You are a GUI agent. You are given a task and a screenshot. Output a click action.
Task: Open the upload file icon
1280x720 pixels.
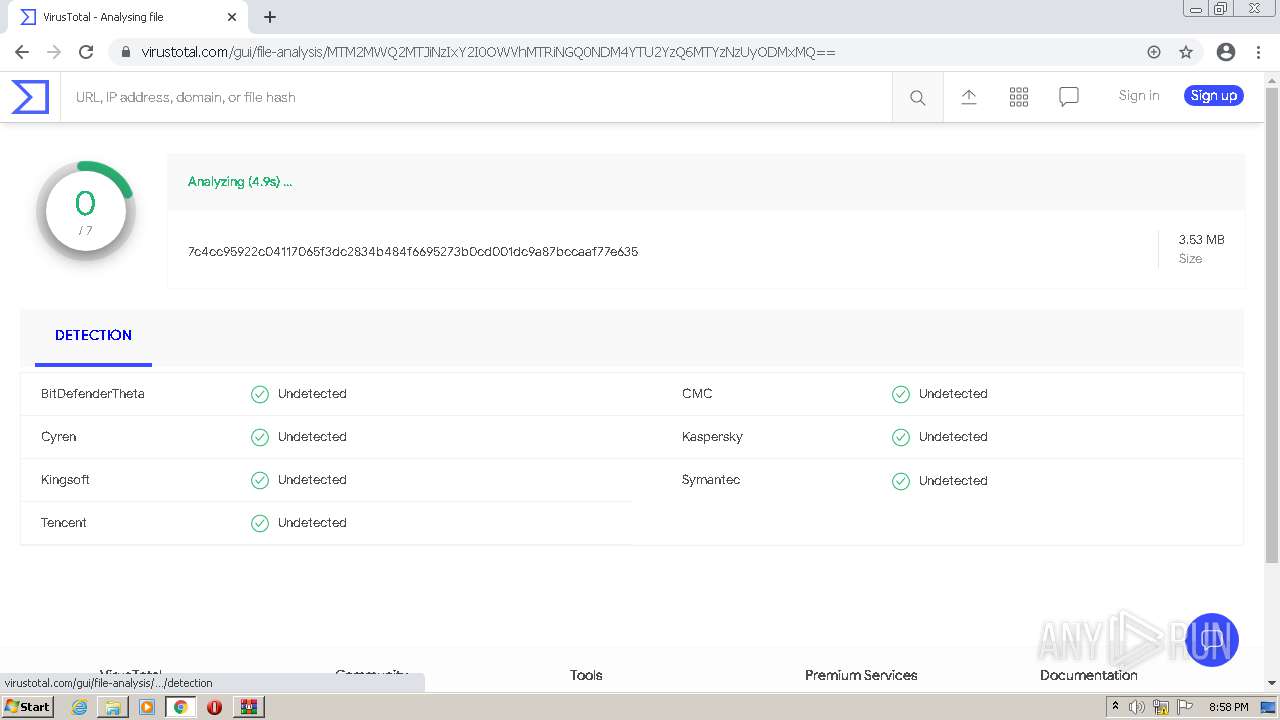click(968, 97)
